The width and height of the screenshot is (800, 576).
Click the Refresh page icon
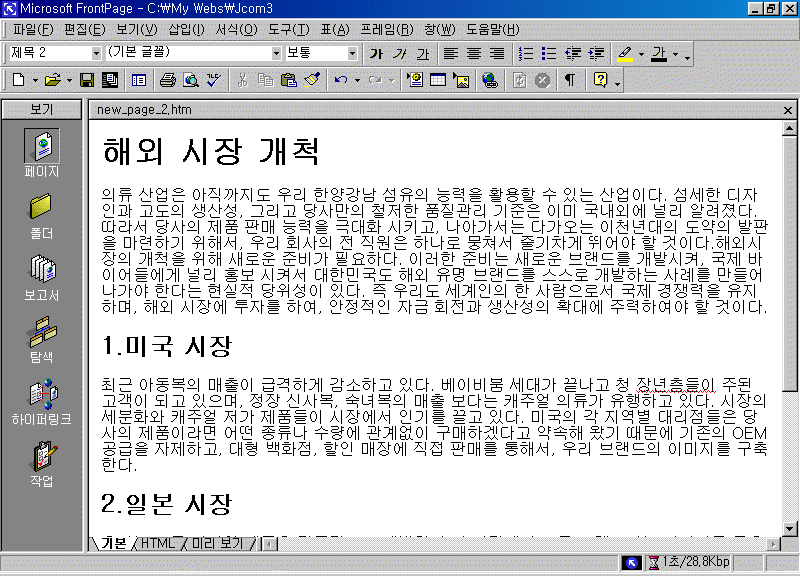coord(519,80)
